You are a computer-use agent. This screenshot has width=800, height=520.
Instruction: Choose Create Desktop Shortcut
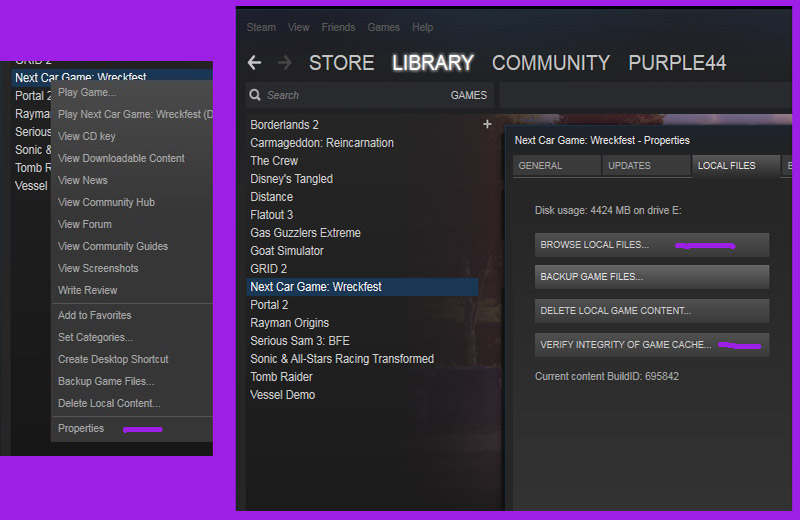[113, 359]
